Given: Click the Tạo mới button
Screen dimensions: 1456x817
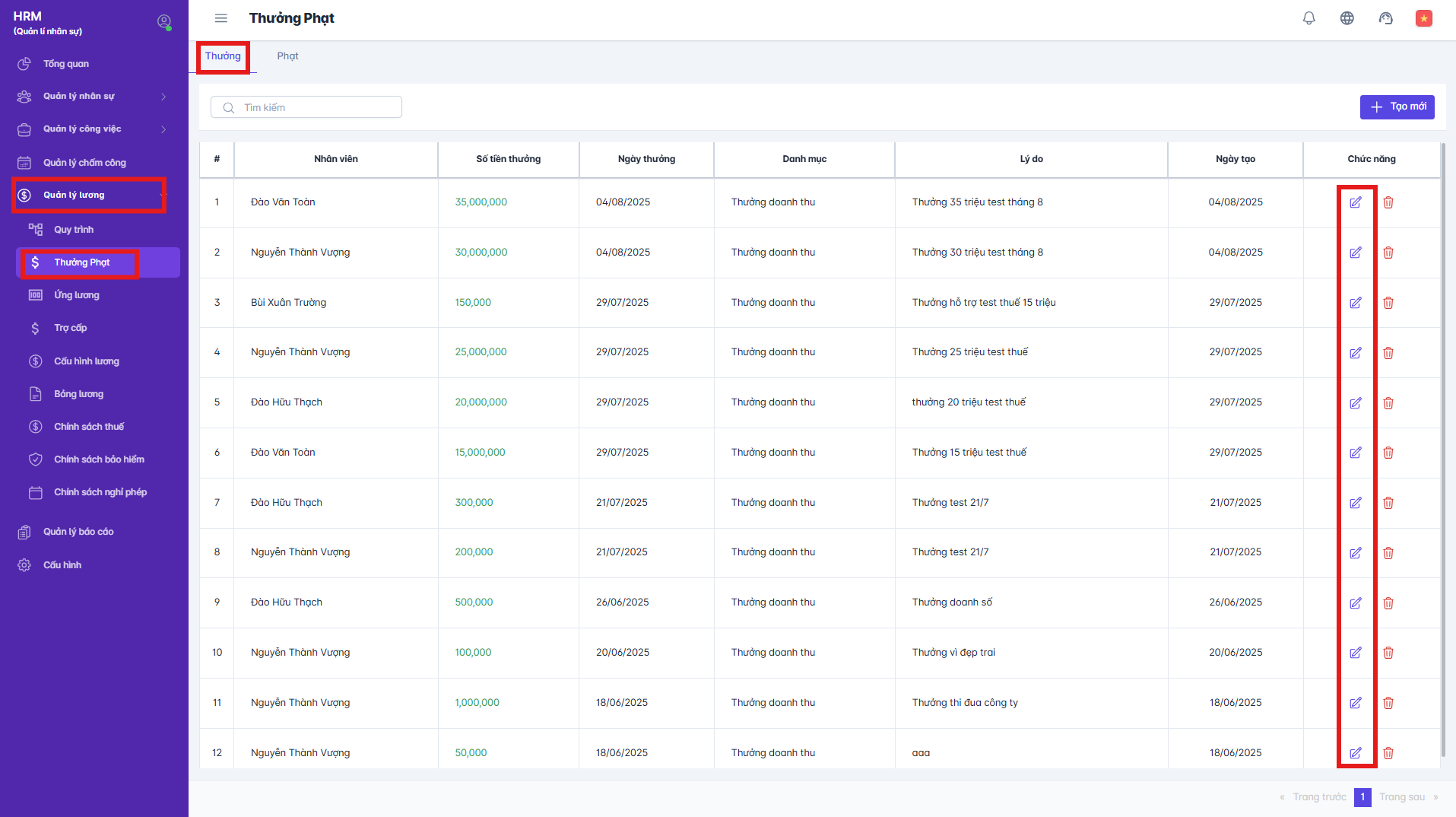Looking at the screenshot, I should tap(1397, 107).
